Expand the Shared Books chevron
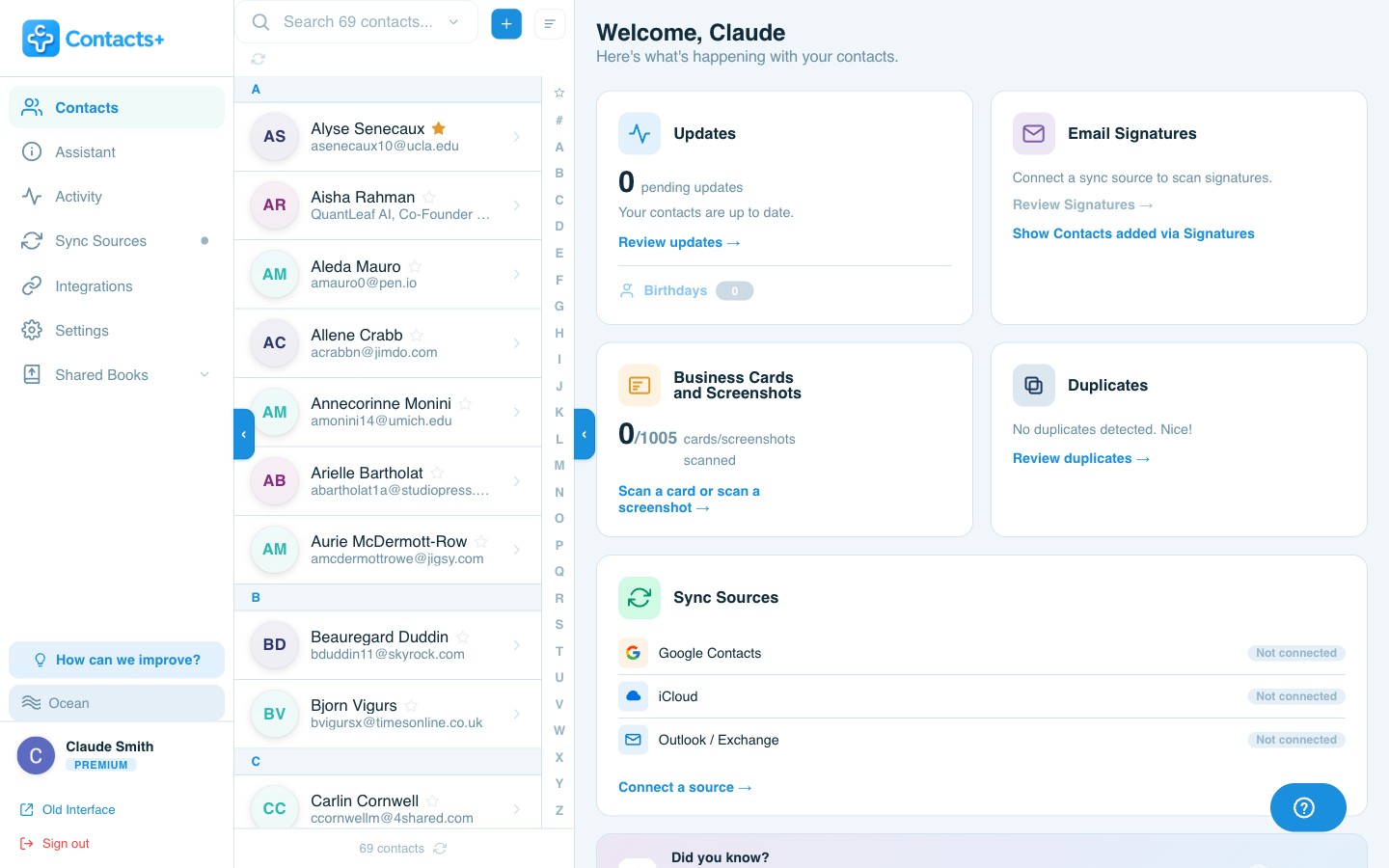Viewport: 1389px width, 868px height. (204, 375)
